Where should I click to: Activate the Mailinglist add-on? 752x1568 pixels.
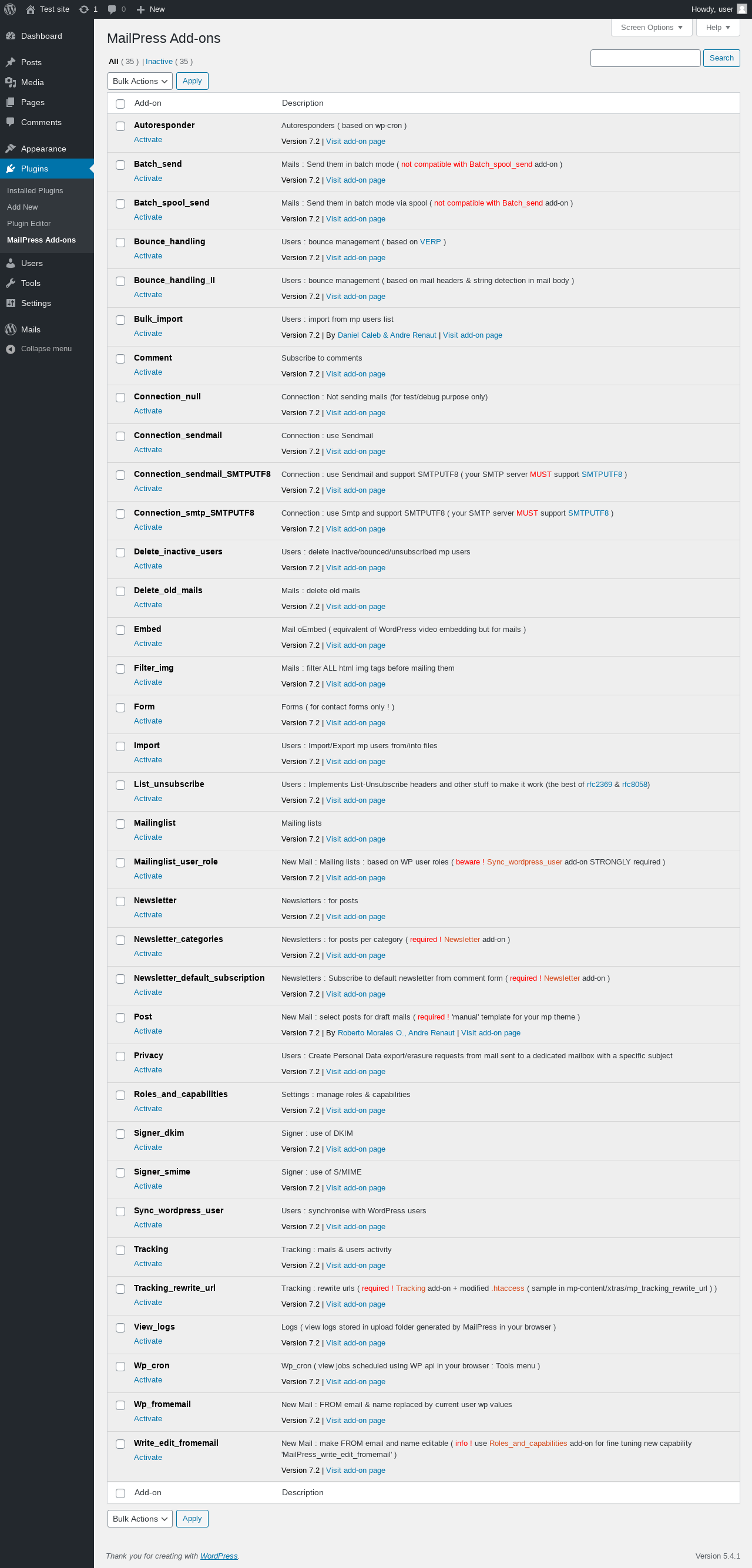click(x=148, y=837)
